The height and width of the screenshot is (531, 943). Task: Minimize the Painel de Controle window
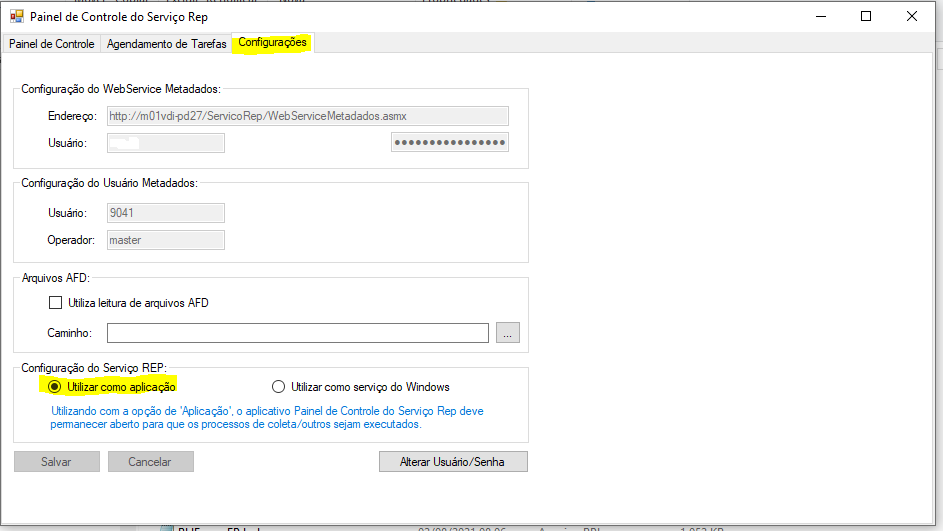click(820, 16)
